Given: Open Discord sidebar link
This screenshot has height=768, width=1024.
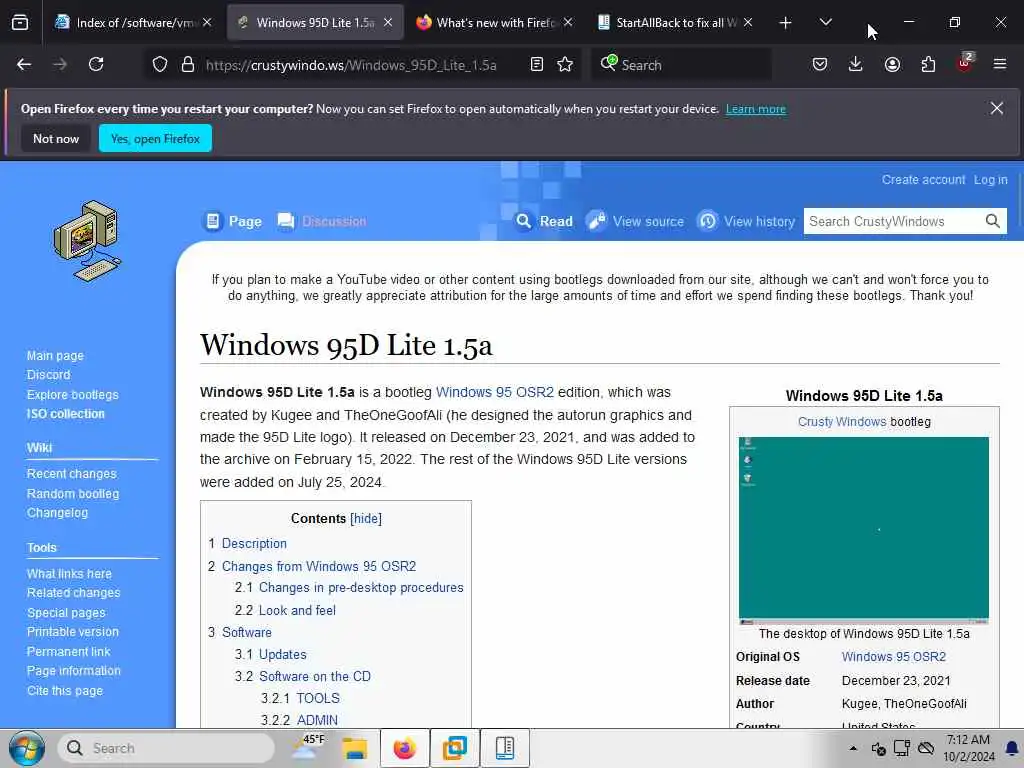Looking at the screenshot, I should 48,375.
